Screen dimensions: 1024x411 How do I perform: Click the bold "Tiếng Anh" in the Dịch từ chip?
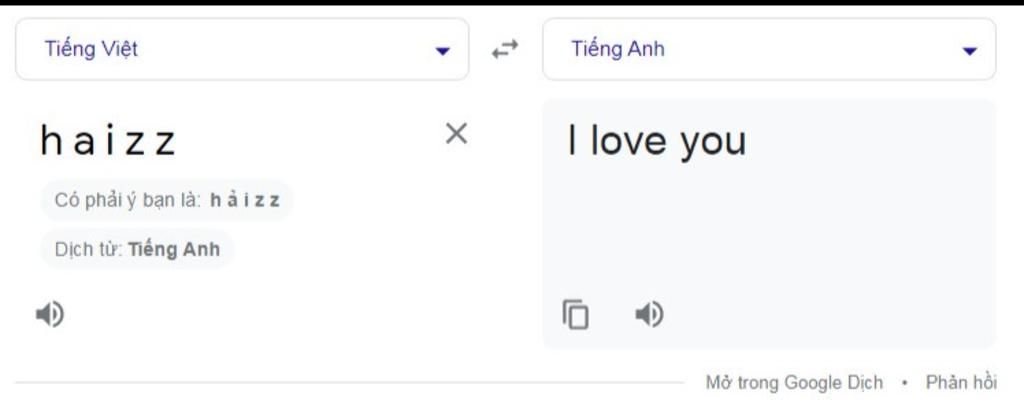coord(173,250)
